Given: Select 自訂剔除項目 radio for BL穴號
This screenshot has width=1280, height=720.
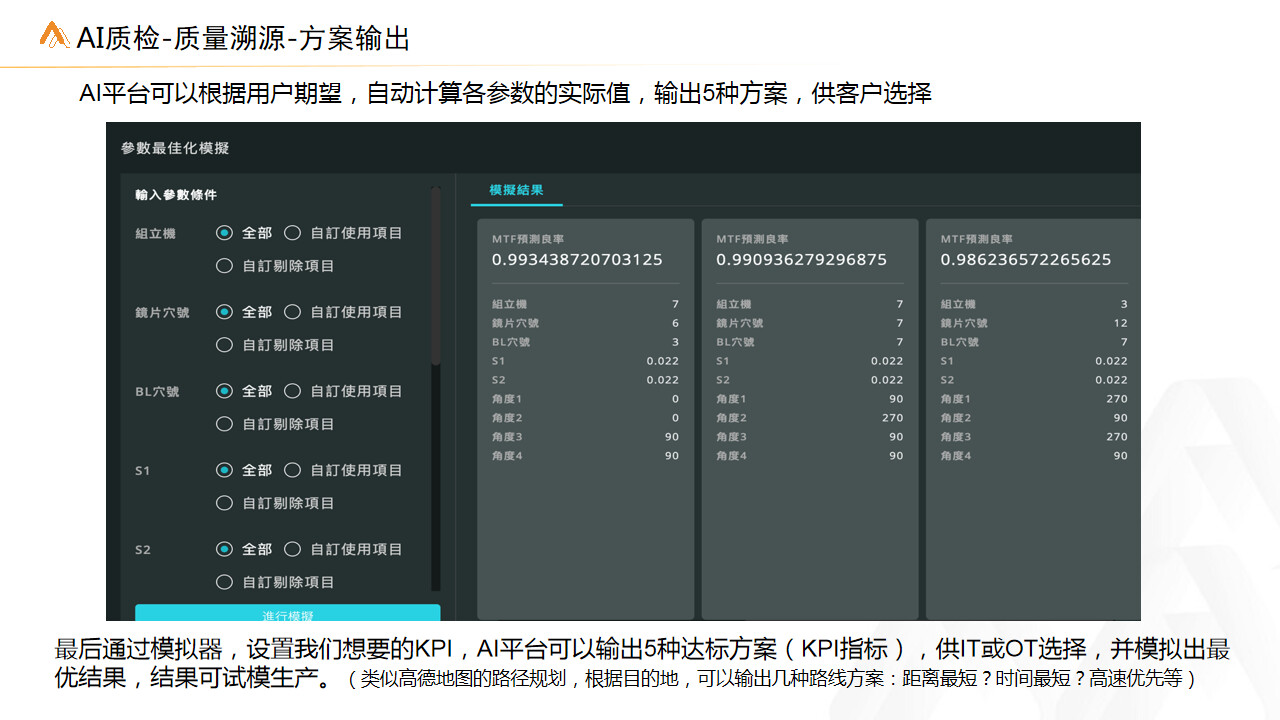Looking at the screenshot, I should (x=224, y=424).
